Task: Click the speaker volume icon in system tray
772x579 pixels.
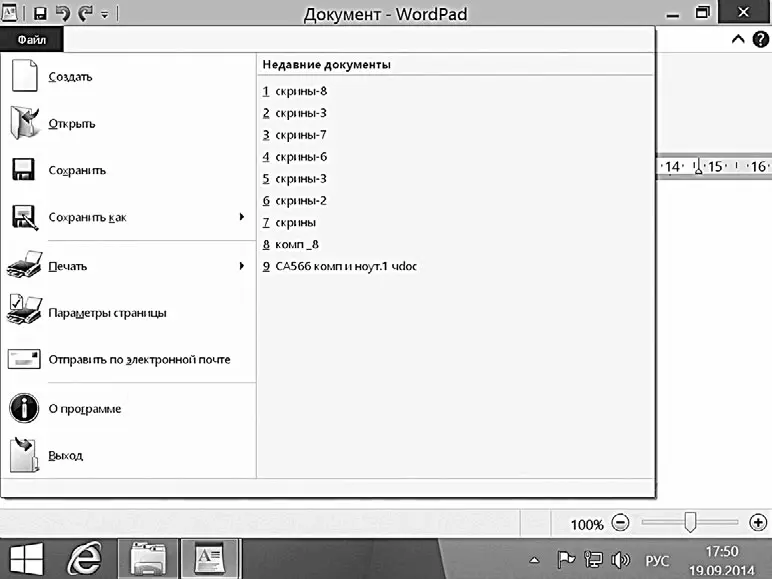Action: coord(620,559)
